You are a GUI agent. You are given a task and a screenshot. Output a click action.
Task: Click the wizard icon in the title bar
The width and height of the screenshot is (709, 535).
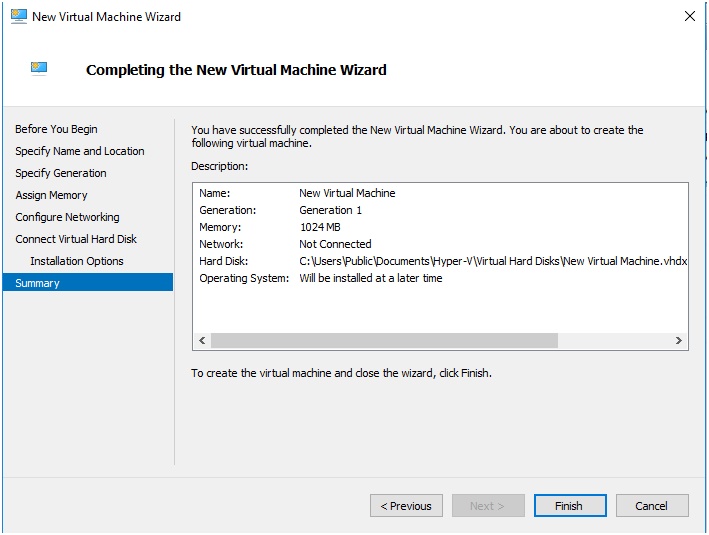19,16
